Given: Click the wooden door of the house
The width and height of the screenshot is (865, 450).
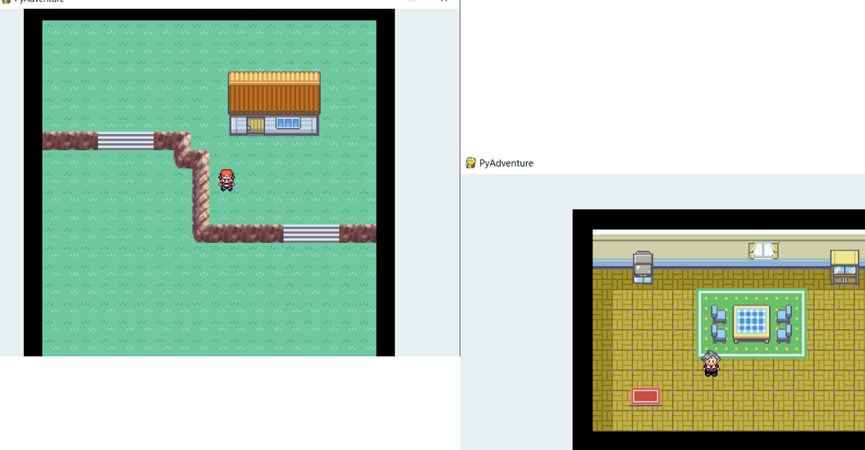Looking at the screenshot, I should (255, 126).
